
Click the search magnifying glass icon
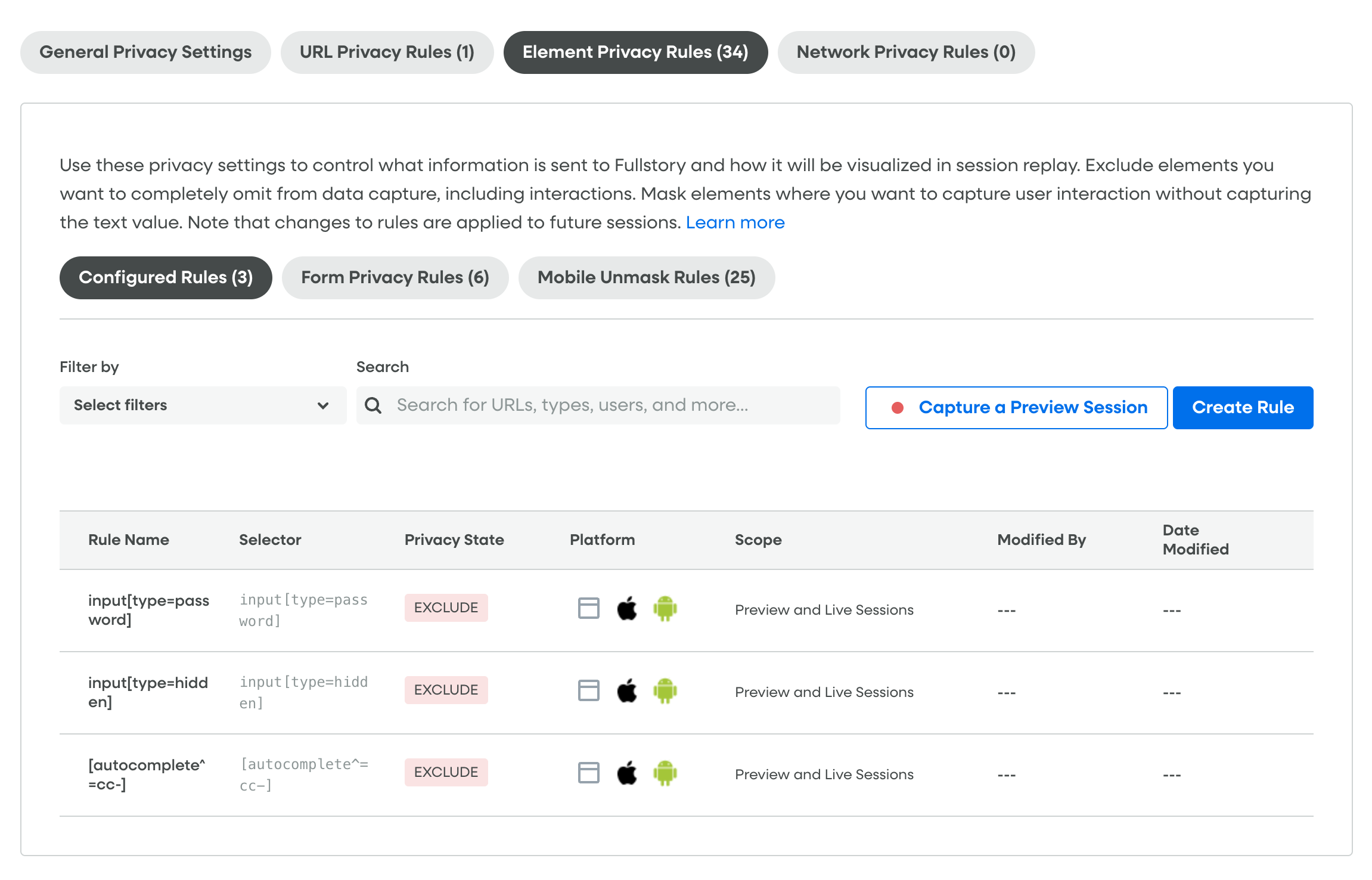click(373, 405)
